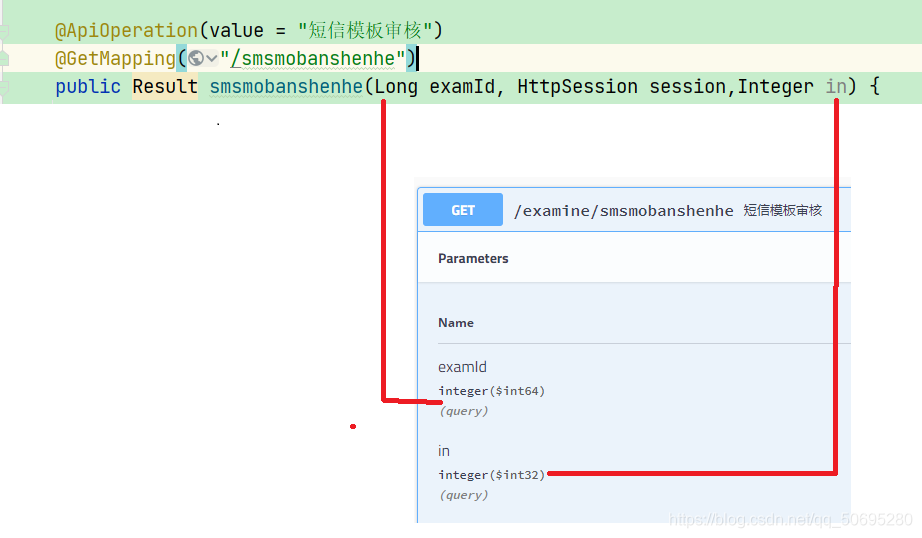
Task: Click the public keyword
Action: 88,86
